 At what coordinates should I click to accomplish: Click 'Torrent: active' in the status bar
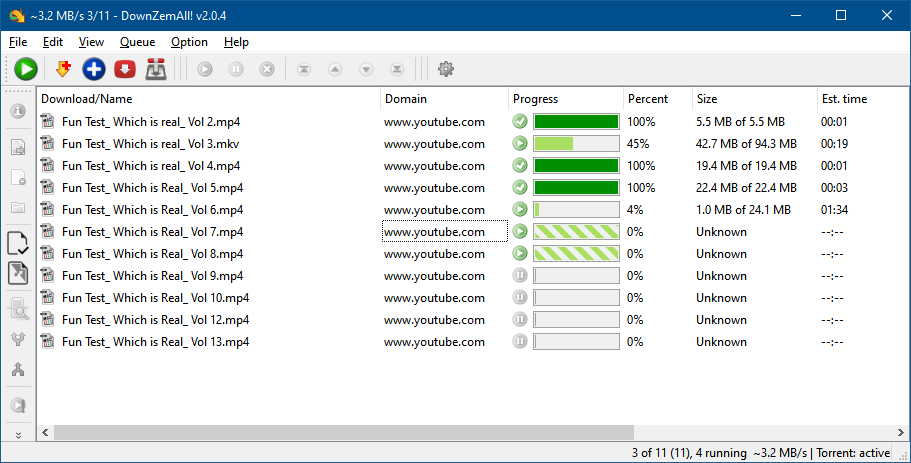point(853,453)
